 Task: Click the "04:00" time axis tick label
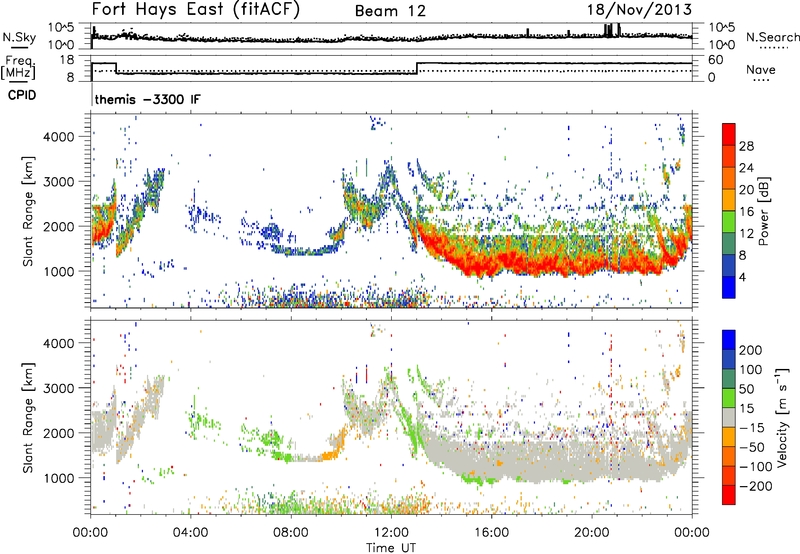(190, 533)
